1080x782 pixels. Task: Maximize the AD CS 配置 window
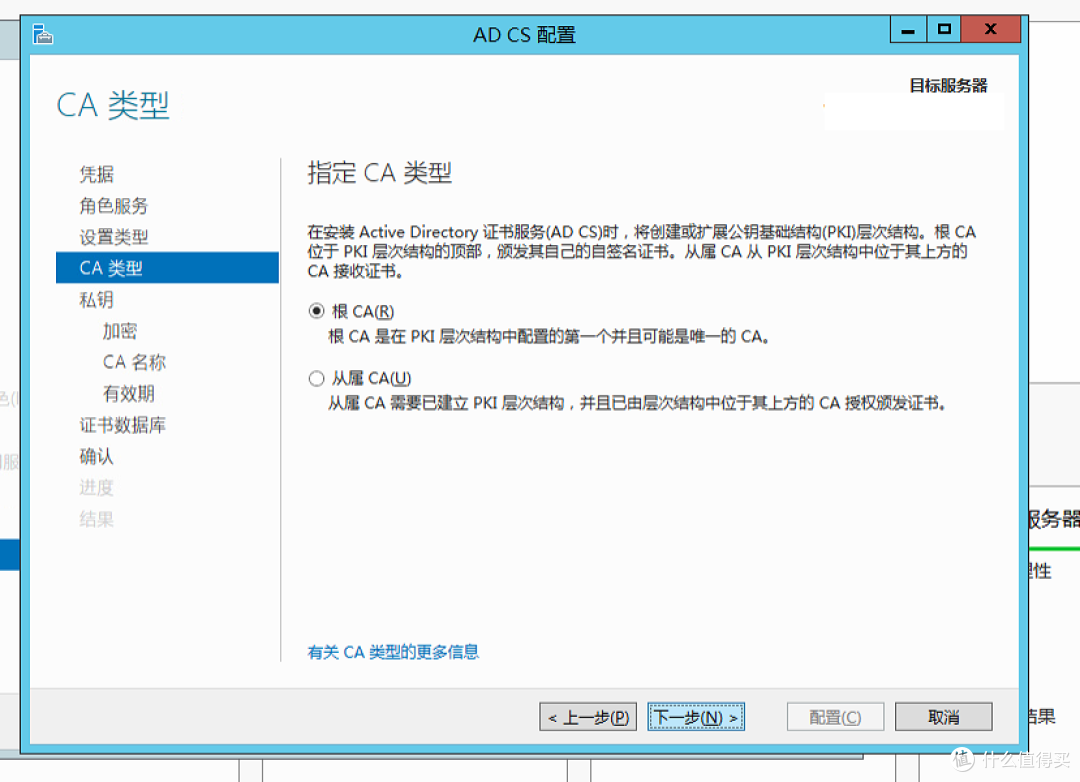pos(942,29)
